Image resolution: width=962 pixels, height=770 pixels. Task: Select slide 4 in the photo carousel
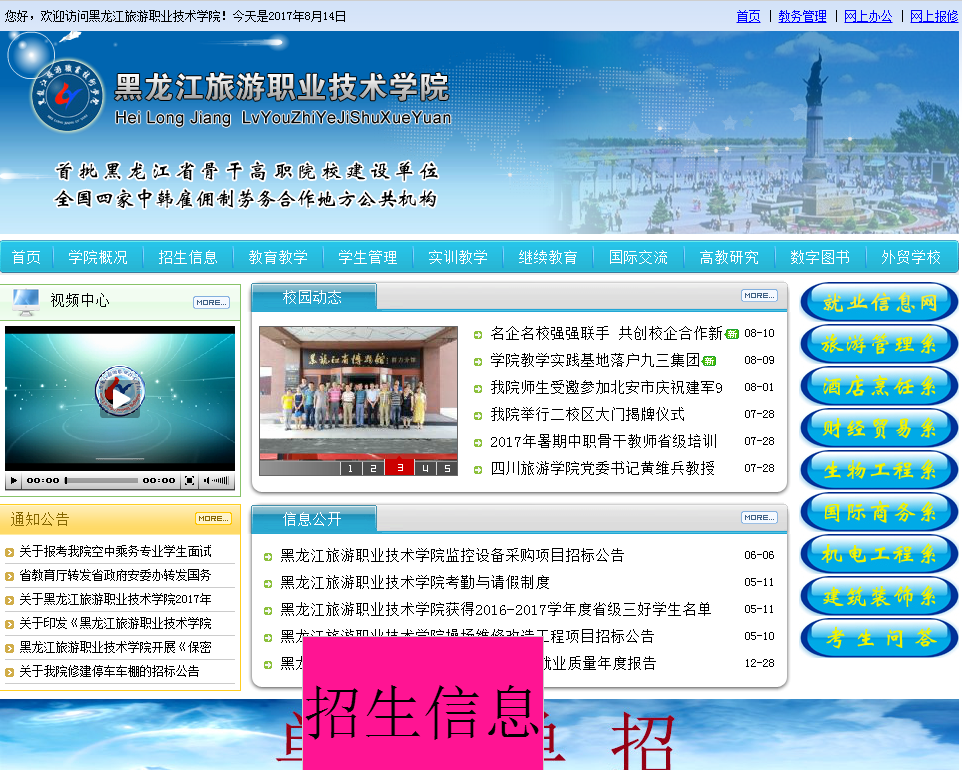(424, 468)
